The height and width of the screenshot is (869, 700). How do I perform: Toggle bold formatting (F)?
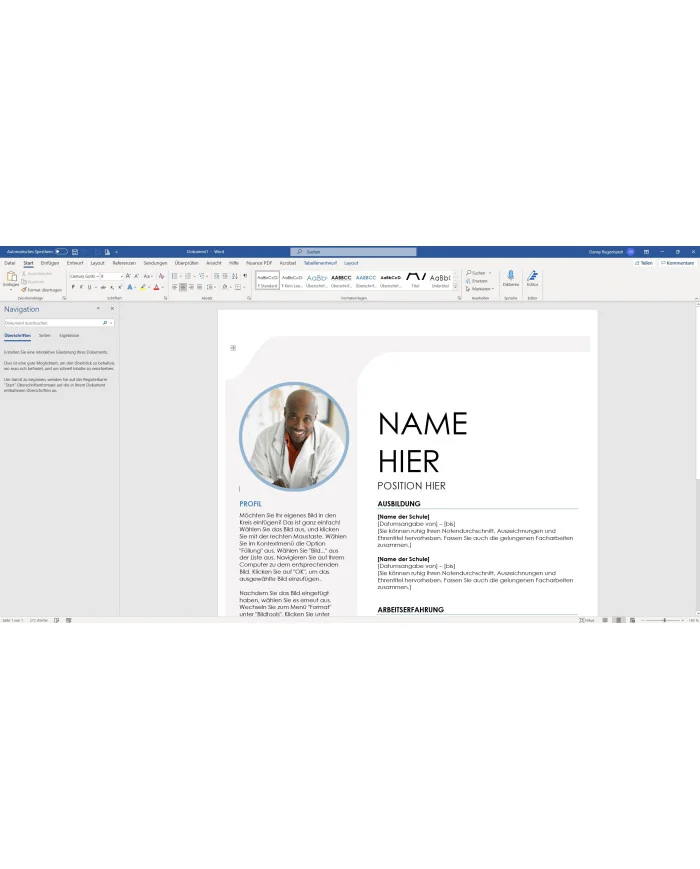pos(73,287)
